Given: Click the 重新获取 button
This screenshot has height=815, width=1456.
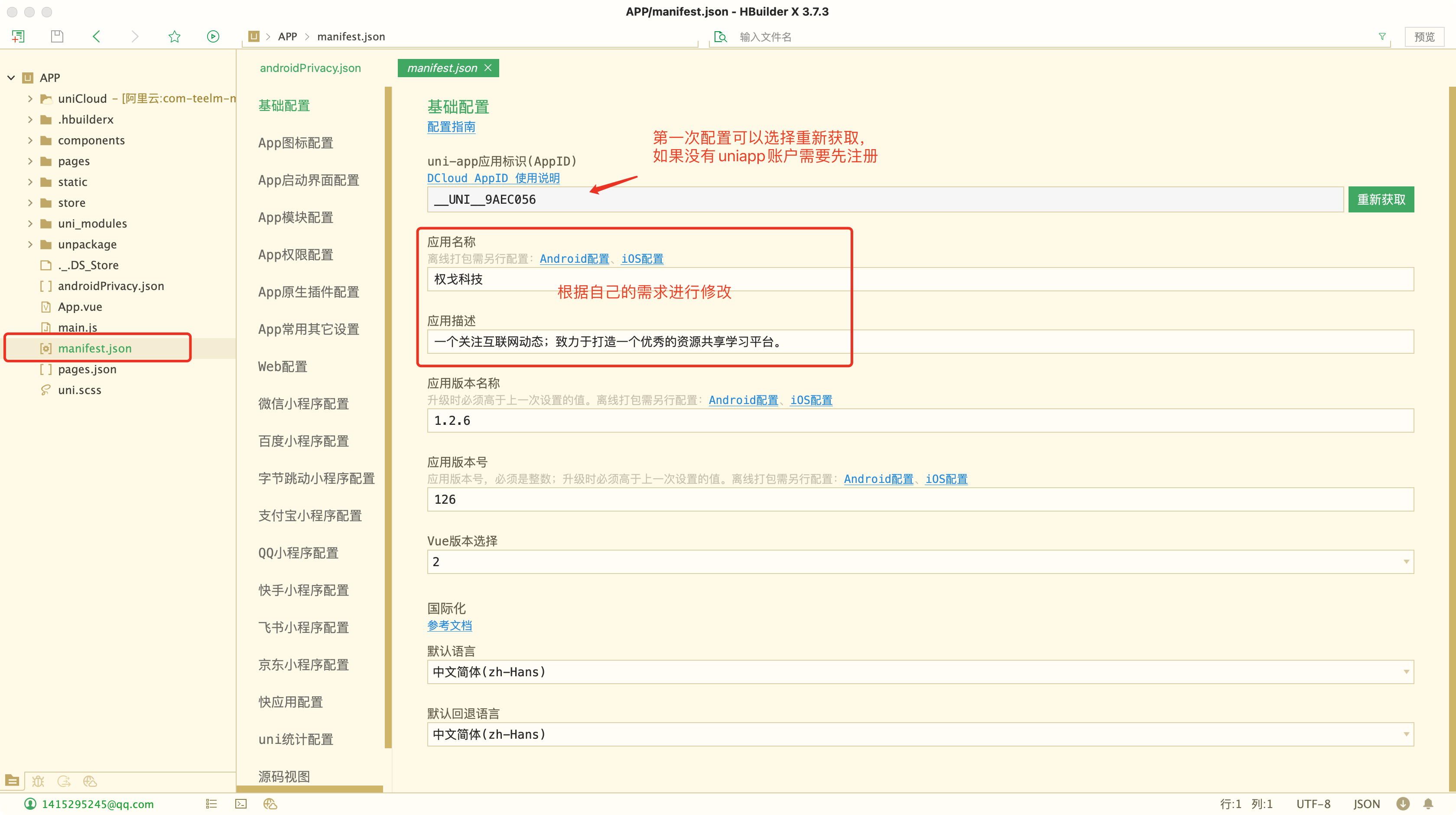Looking at the screenshot, I should (x=1381, y=200).
